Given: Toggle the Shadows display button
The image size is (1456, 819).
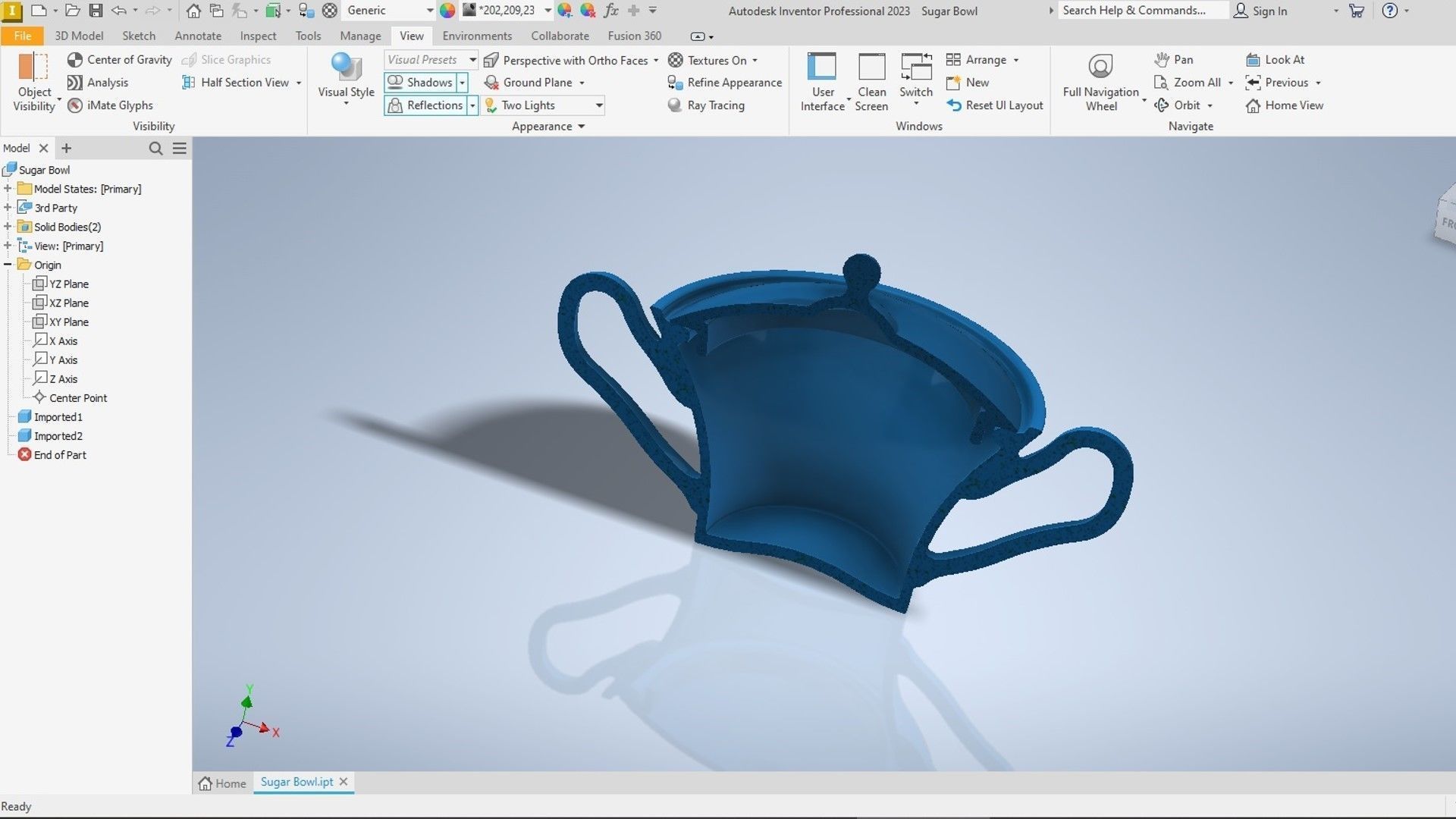Looking at the screenshot, I should 420,83.
